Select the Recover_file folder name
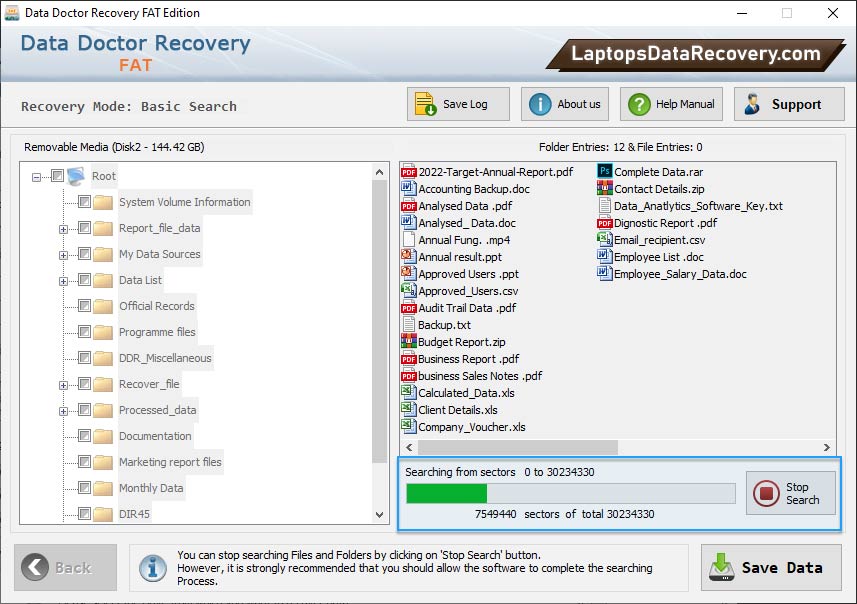 (149, 384)
